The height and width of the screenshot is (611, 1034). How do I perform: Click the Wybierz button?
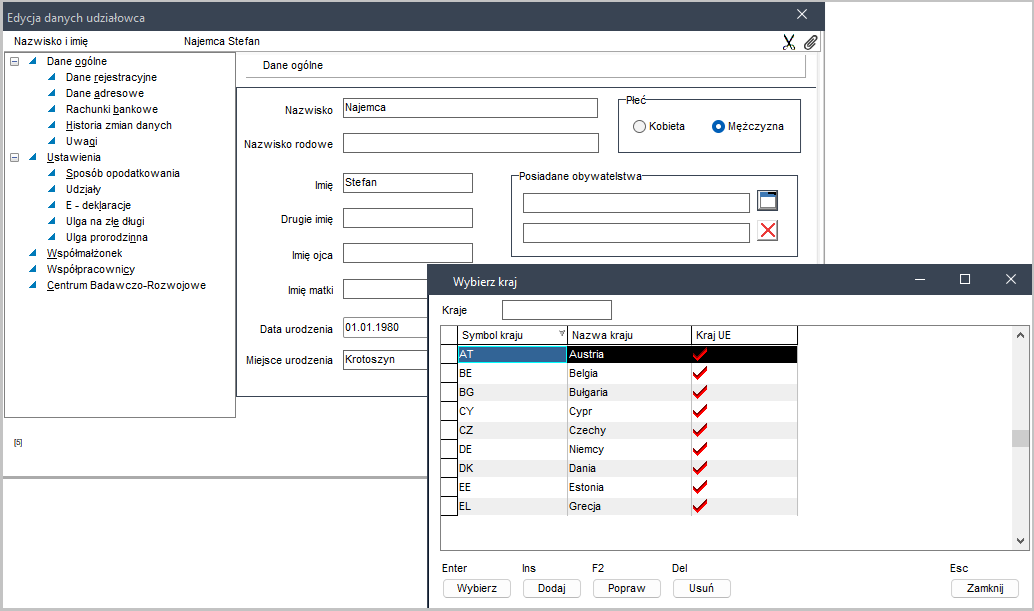477,588
